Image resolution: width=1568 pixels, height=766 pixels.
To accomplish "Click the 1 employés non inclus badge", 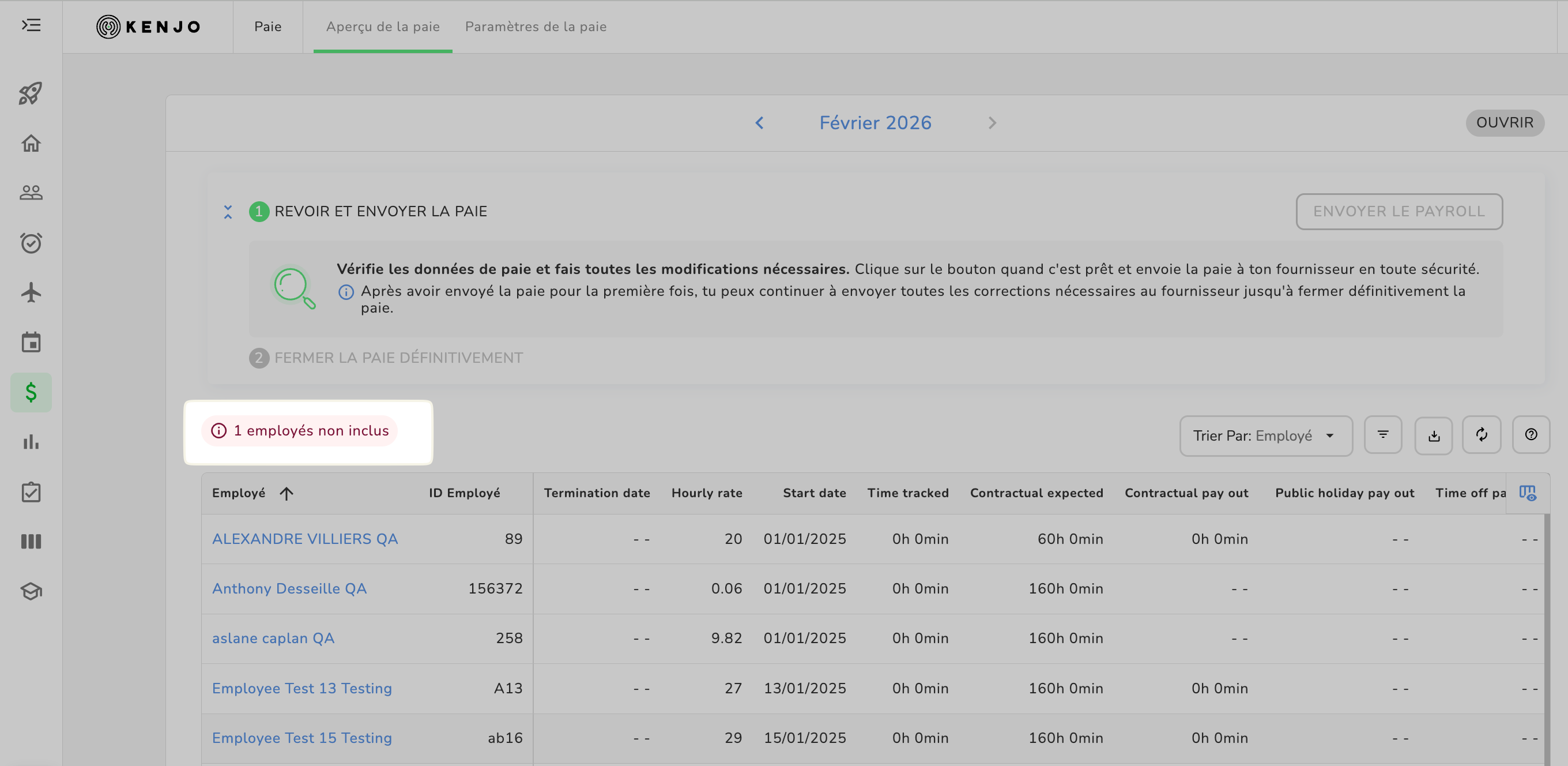I will pos(300,431).
